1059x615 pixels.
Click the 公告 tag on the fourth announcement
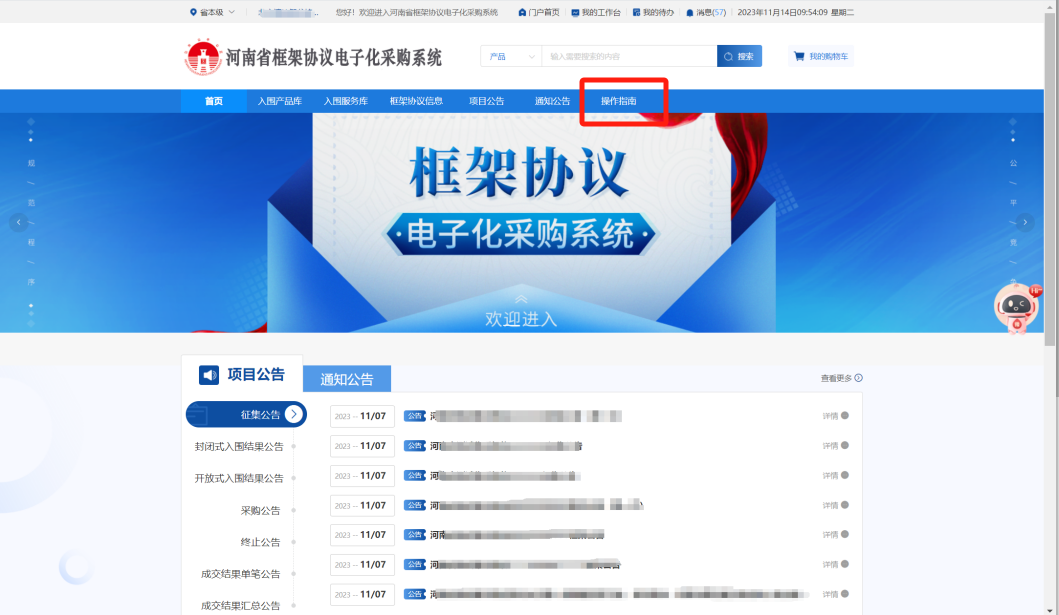[415, 505]
